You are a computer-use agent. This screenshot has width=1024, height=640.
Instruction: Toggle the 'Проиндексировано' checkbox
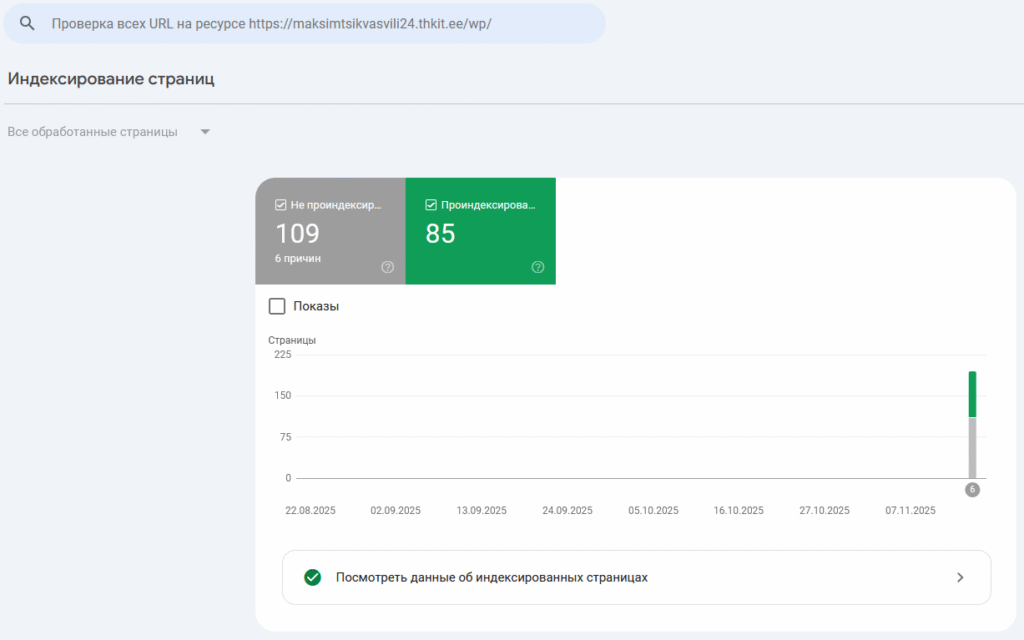431,205
